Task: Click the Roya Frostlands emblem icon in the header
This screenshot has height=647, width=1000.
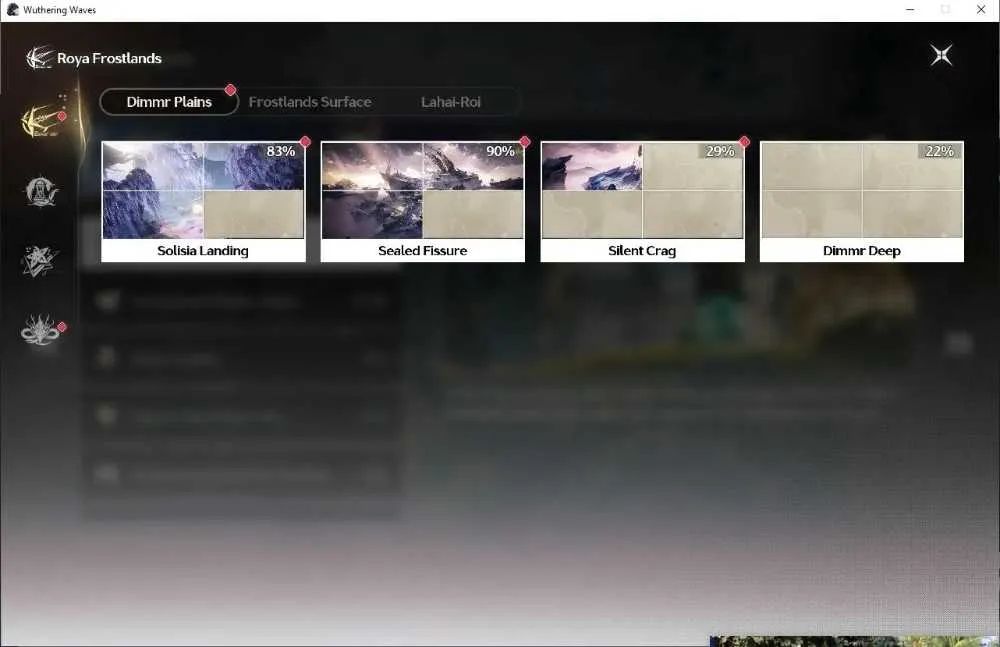Action: [x=39, y=57]
